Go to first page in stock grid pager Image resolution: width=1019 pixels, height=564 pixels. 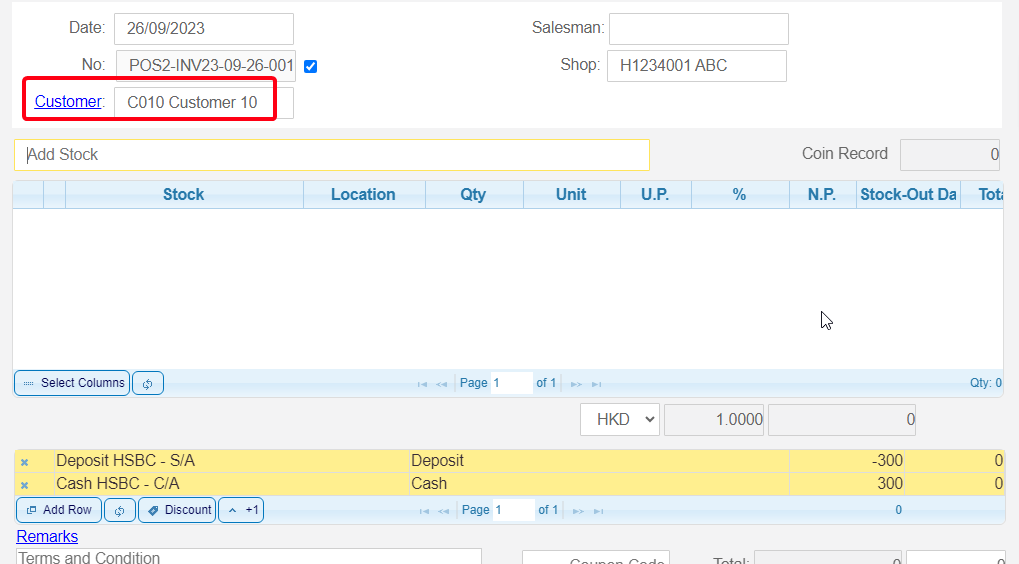click(x=422, y=384)
